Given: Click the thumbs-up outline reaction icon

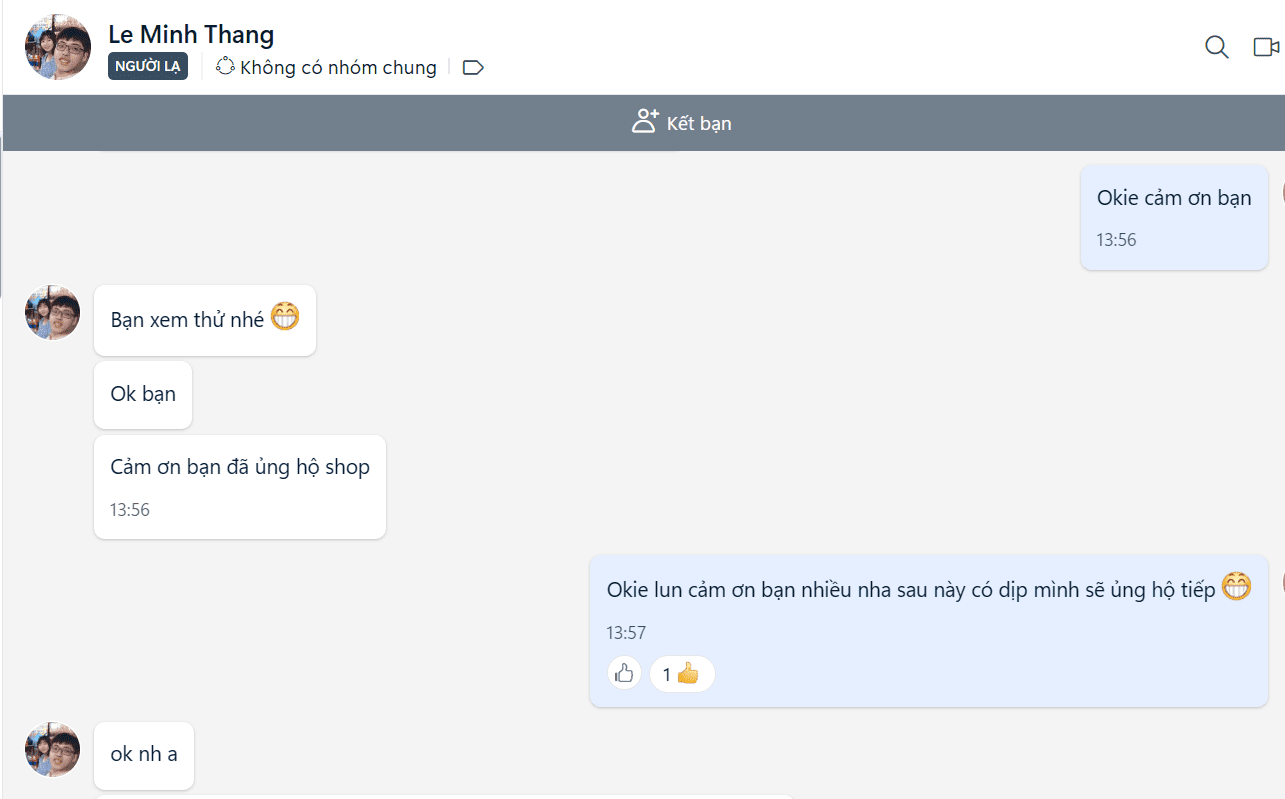Looking at the screenshot, I should pos(624,674).
